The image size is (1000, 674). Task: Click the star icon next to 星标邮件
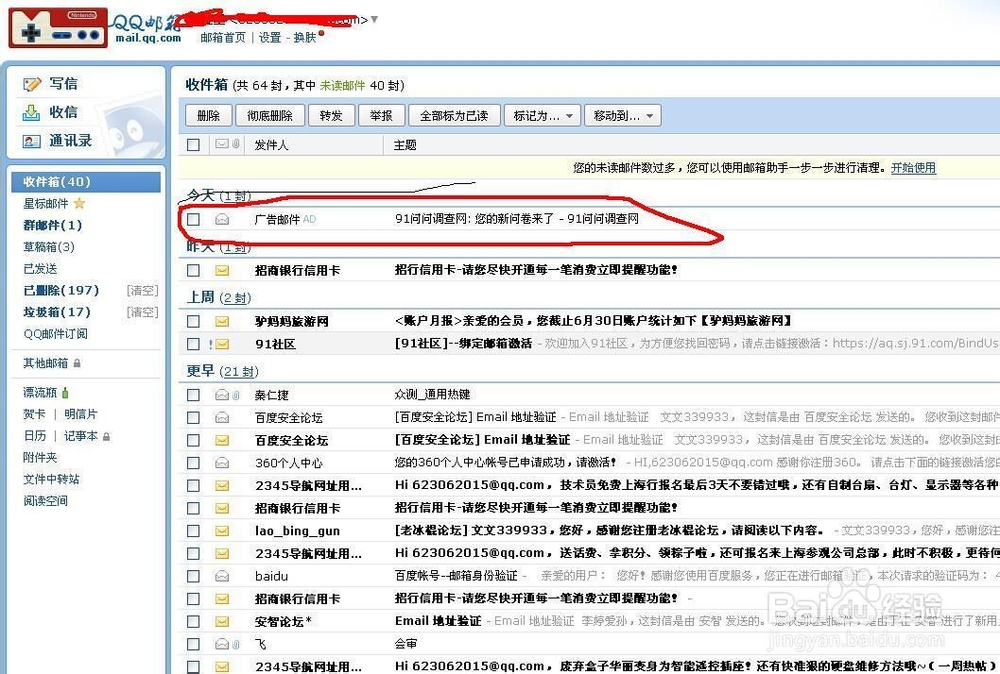click(79, 203)
